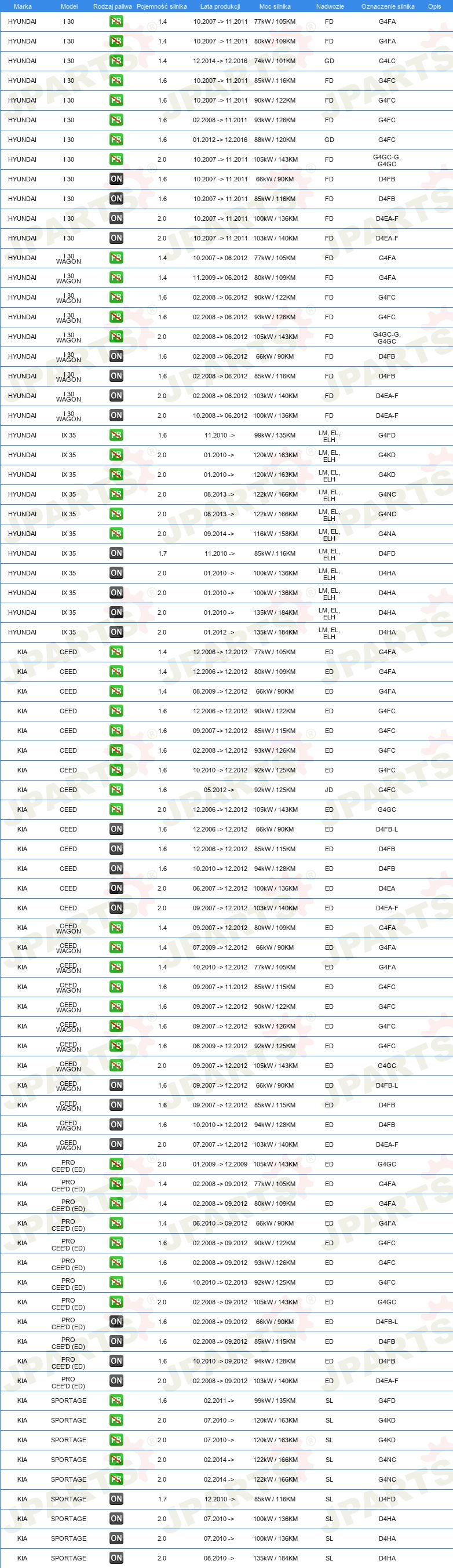Viewport: 453px width, 1568px height.
Task: Click diesel ON icon for IX 35 1.7 D4FD row
Action: pos(116,553)
